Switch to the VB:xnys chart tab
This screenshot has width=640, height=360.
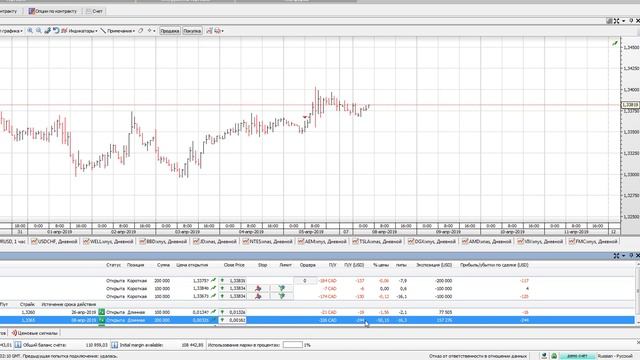pyautogui.click(x=540, y=242)
